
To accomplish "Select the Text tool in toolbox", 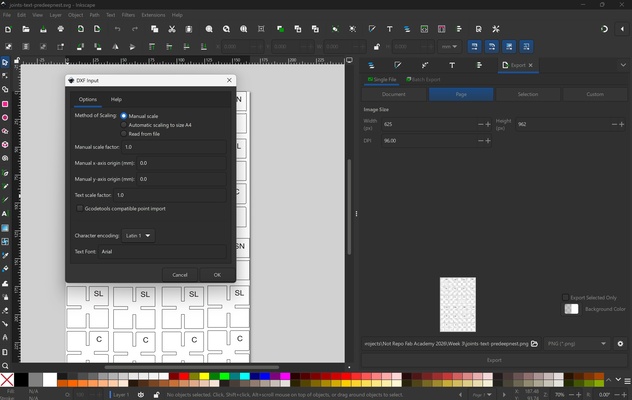I will tap(5, 213).
